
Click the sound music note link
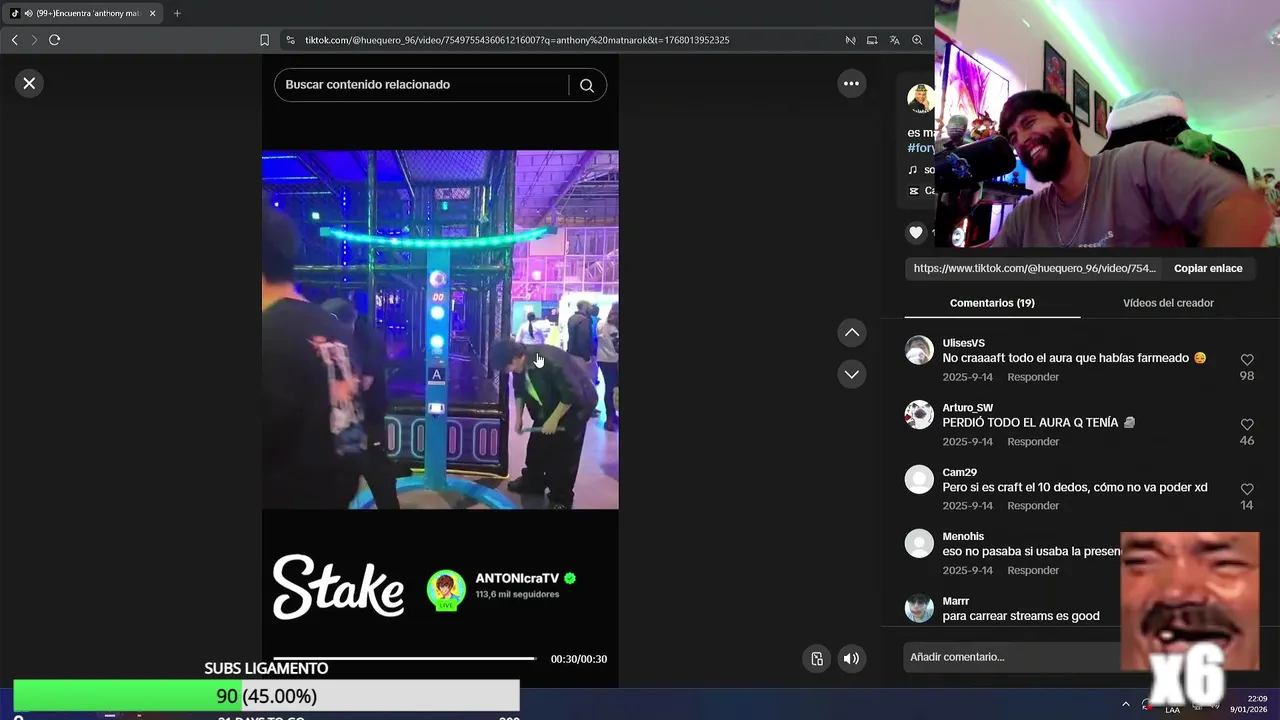(921, 170)
